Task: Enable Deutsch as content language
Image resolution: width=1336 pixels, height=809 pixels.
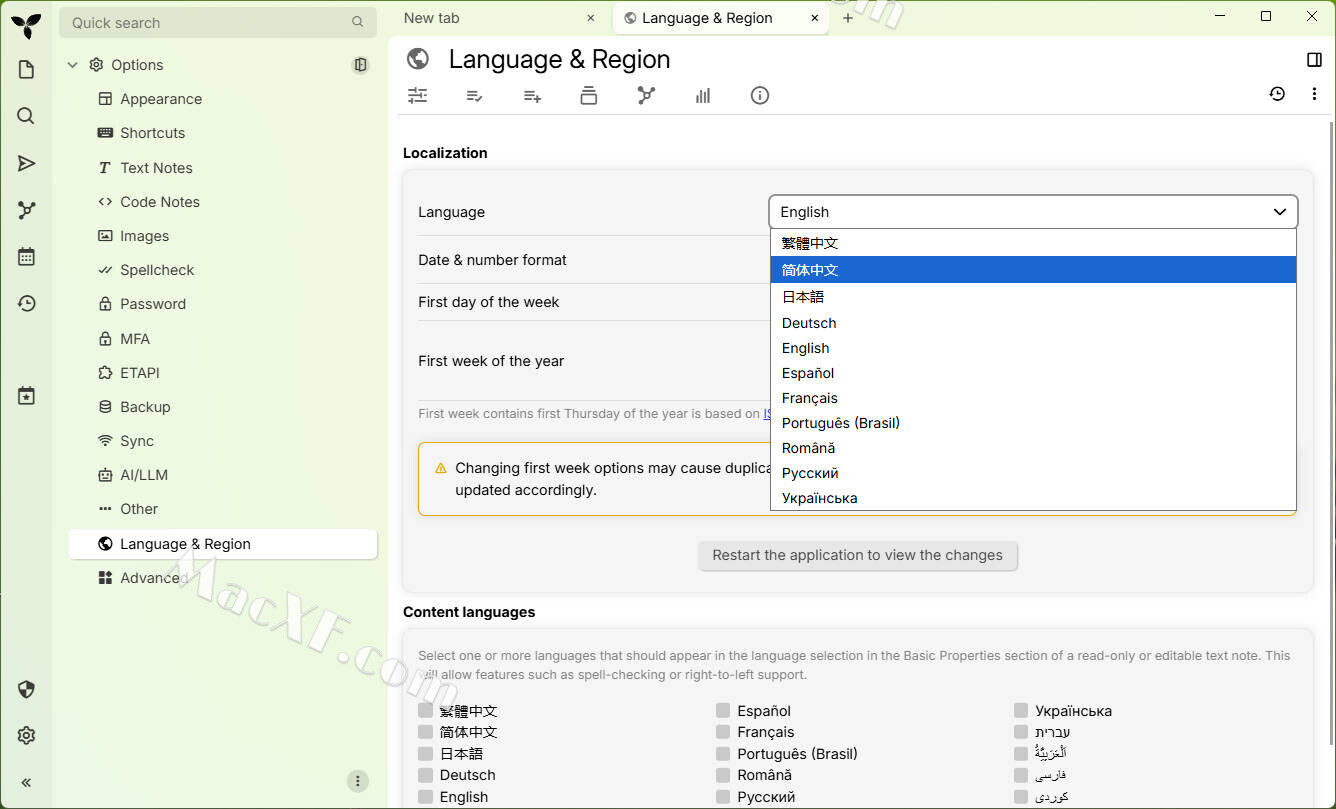Action: pos(426,775)
